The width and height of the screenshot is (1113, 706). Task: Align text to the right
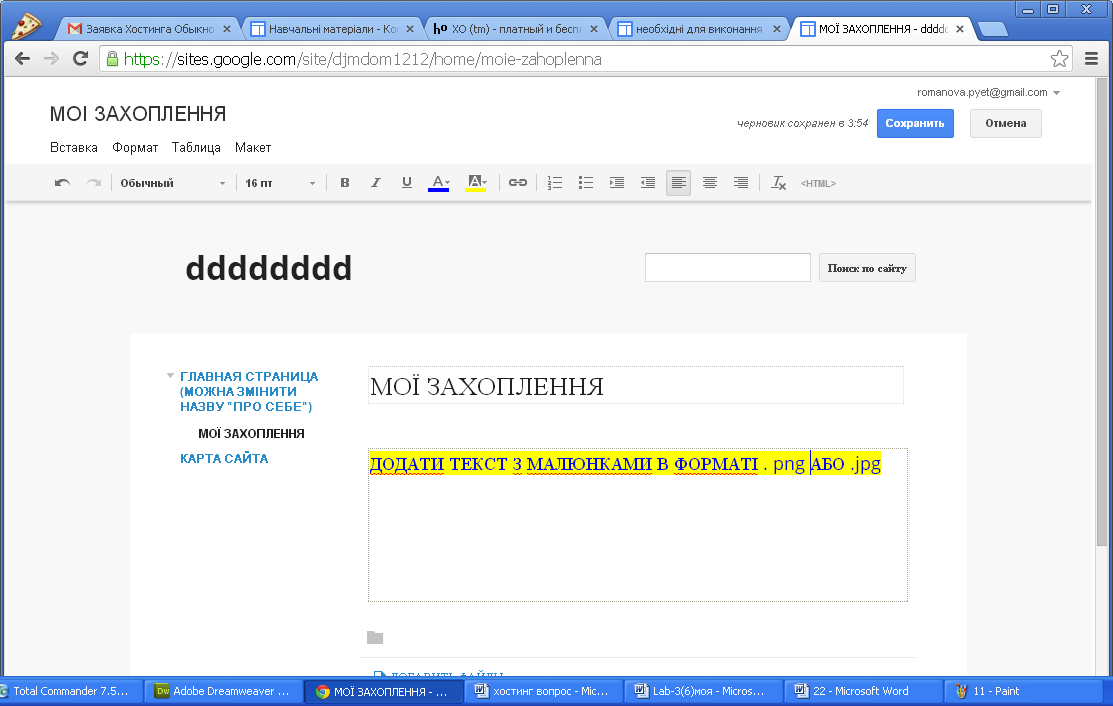[x=741, y=183]
